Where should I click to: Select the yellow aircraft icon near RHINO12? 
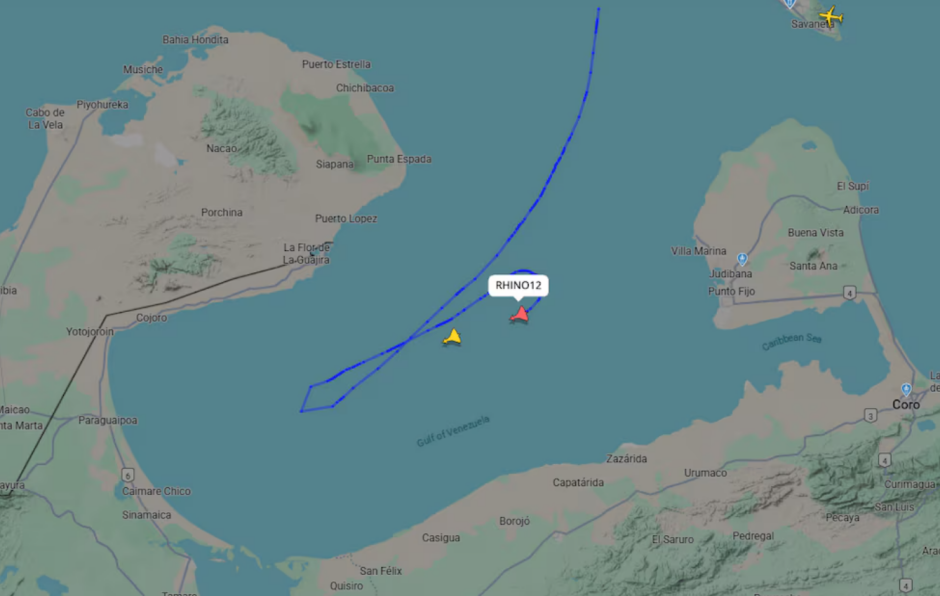453,338
